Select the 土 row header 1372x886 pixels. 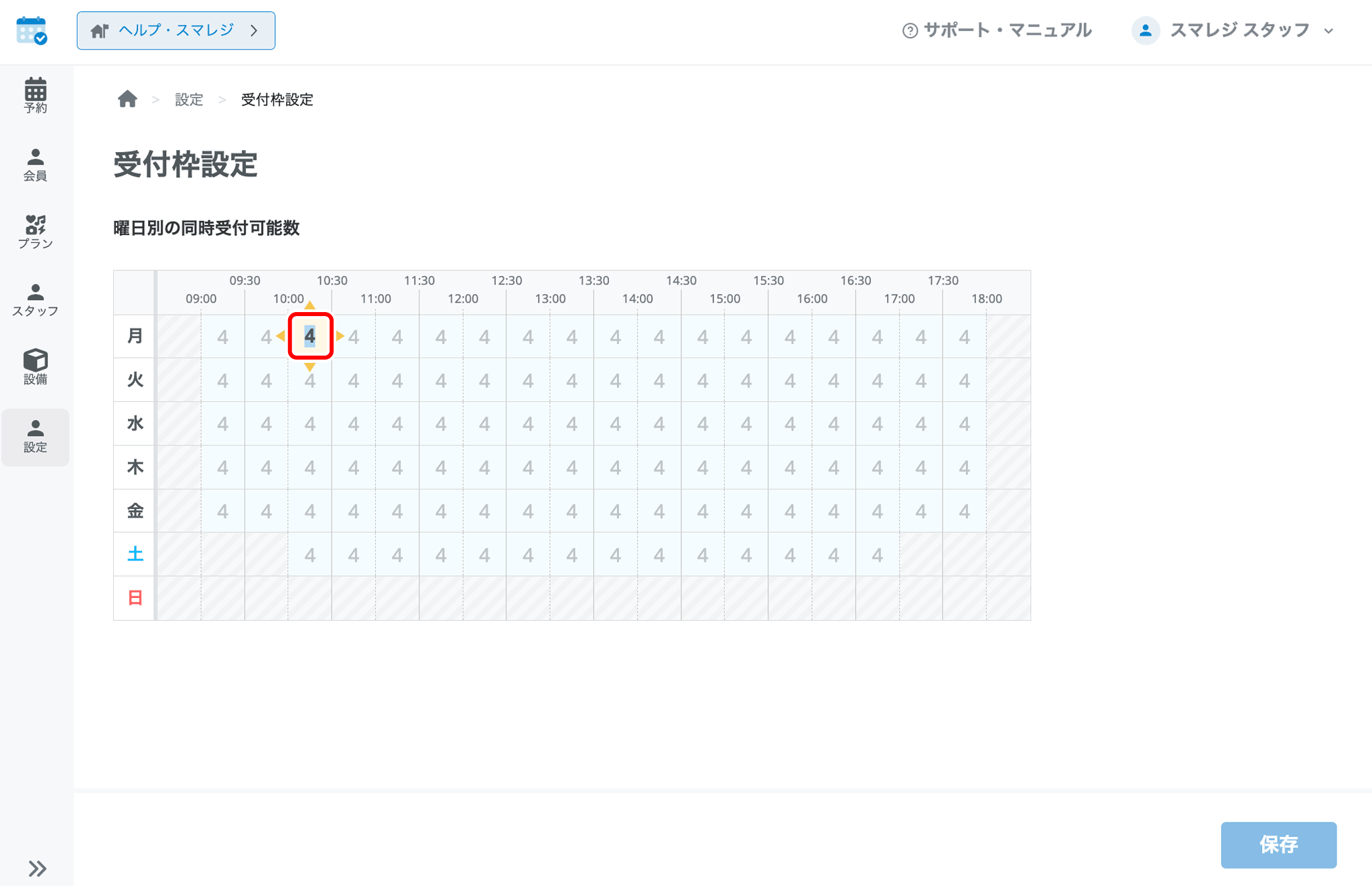coord(135,555)
